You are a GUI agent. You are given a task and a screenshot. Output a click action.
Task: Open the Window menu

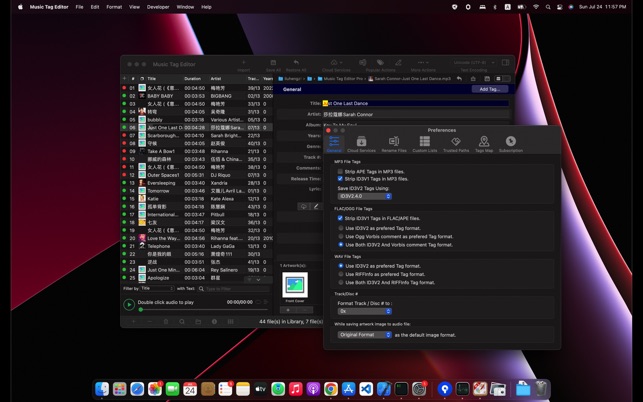(x=185, y=7)
